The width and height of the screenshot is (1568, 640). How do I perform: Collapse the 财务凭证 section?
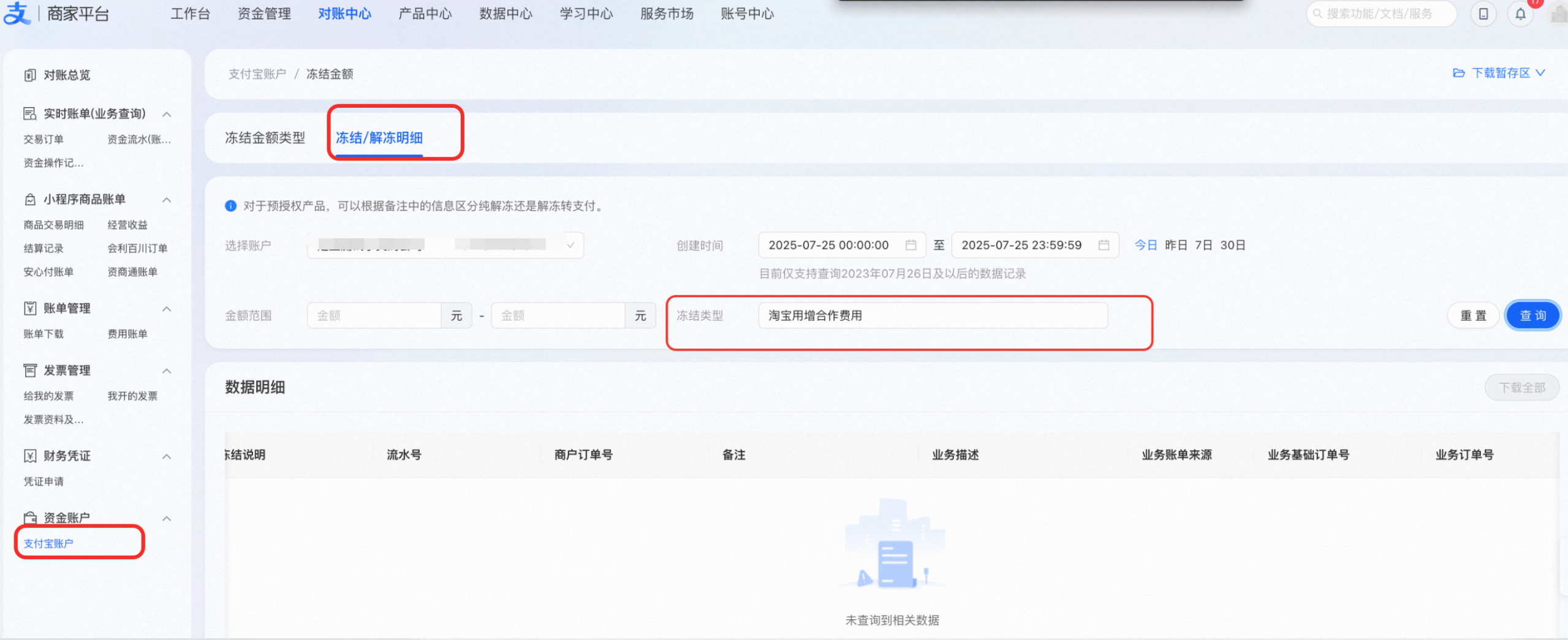click(x=167, y=456)
